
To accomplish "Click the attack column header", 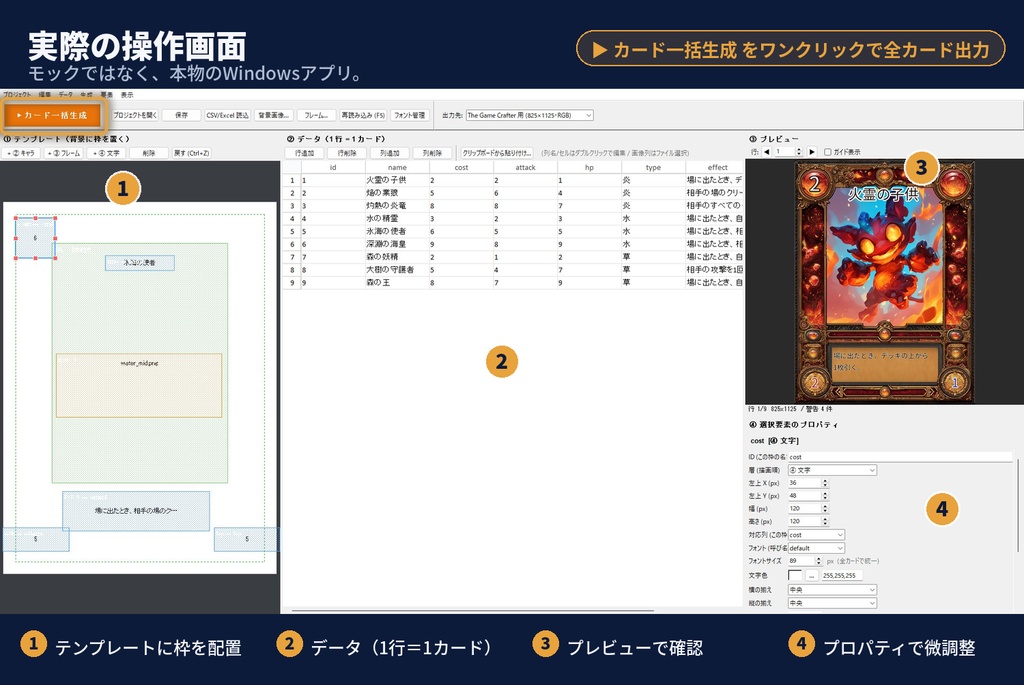I will tap(525, 167).
